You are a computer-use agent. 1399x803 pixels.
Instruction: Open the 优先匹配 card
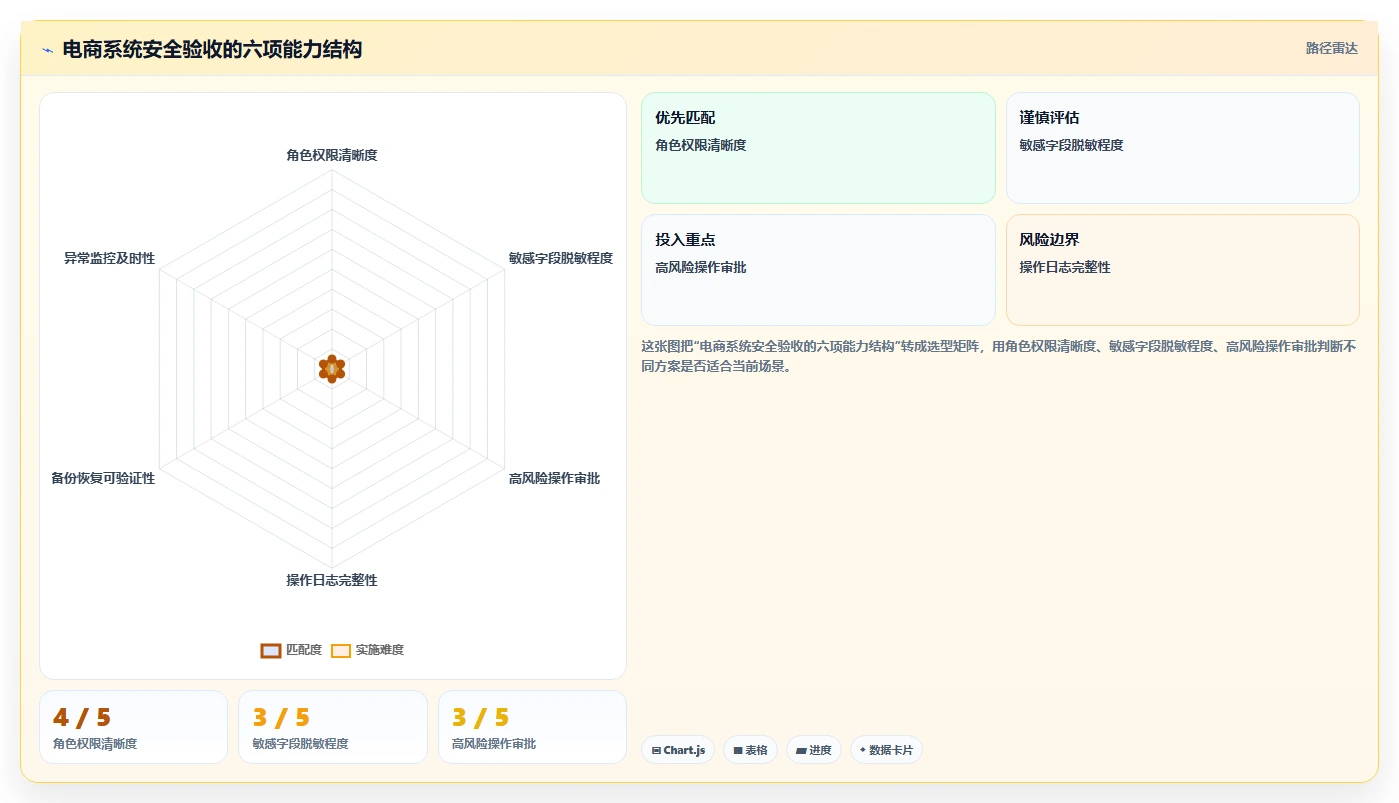pos(818,148)
